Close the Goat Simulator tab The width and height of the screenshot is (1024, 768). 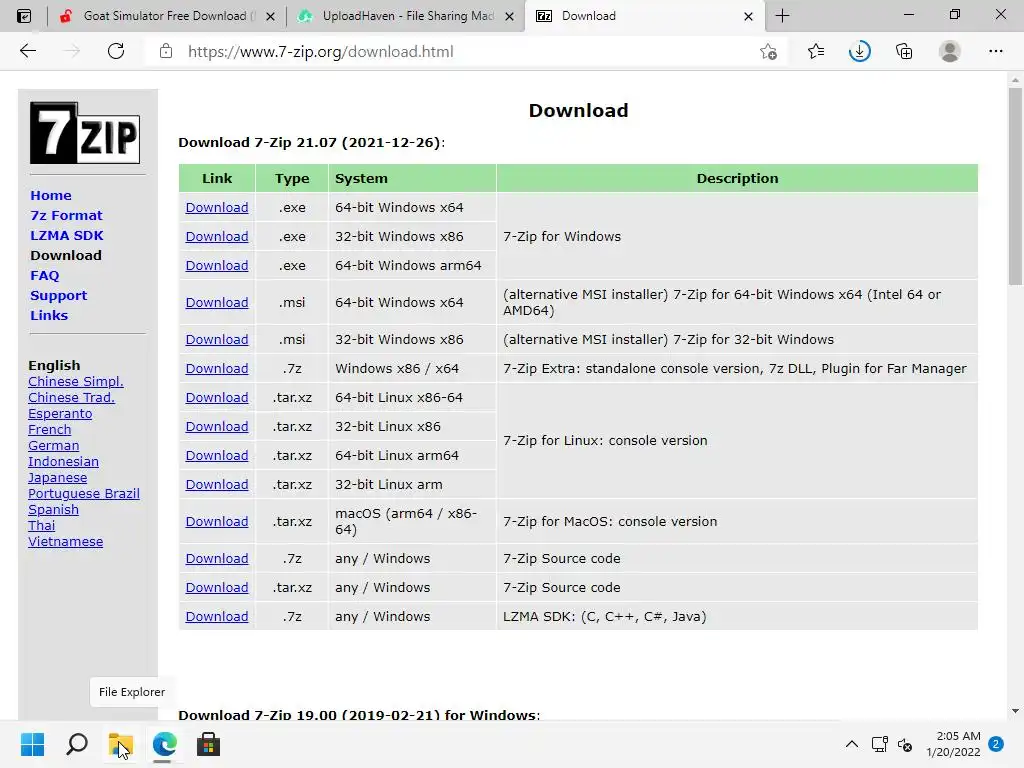[x=270, y=16]
